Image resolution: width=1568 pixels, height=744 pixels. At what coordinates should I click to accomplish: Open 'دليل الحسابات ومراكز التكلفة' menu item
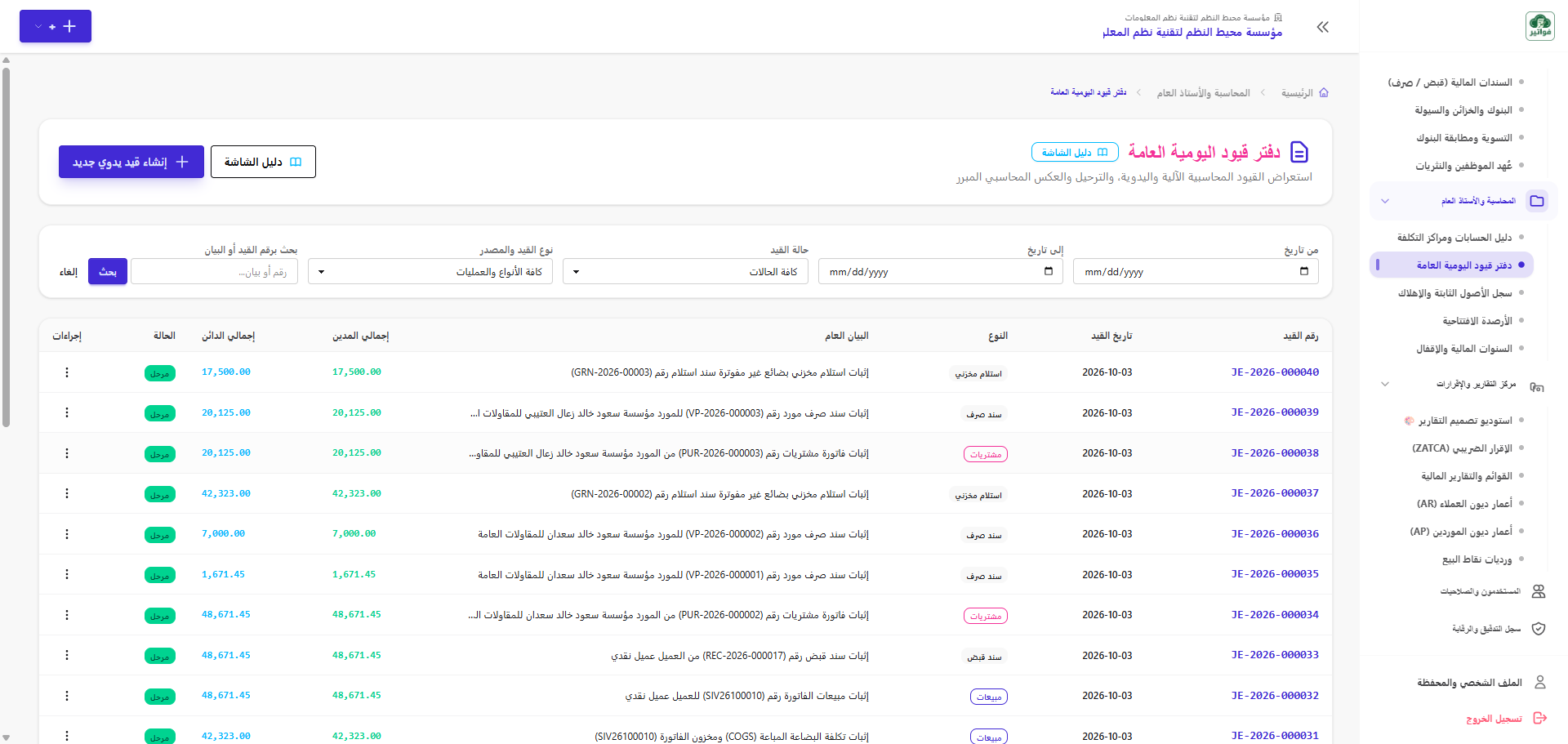[x=1454, y=238]
